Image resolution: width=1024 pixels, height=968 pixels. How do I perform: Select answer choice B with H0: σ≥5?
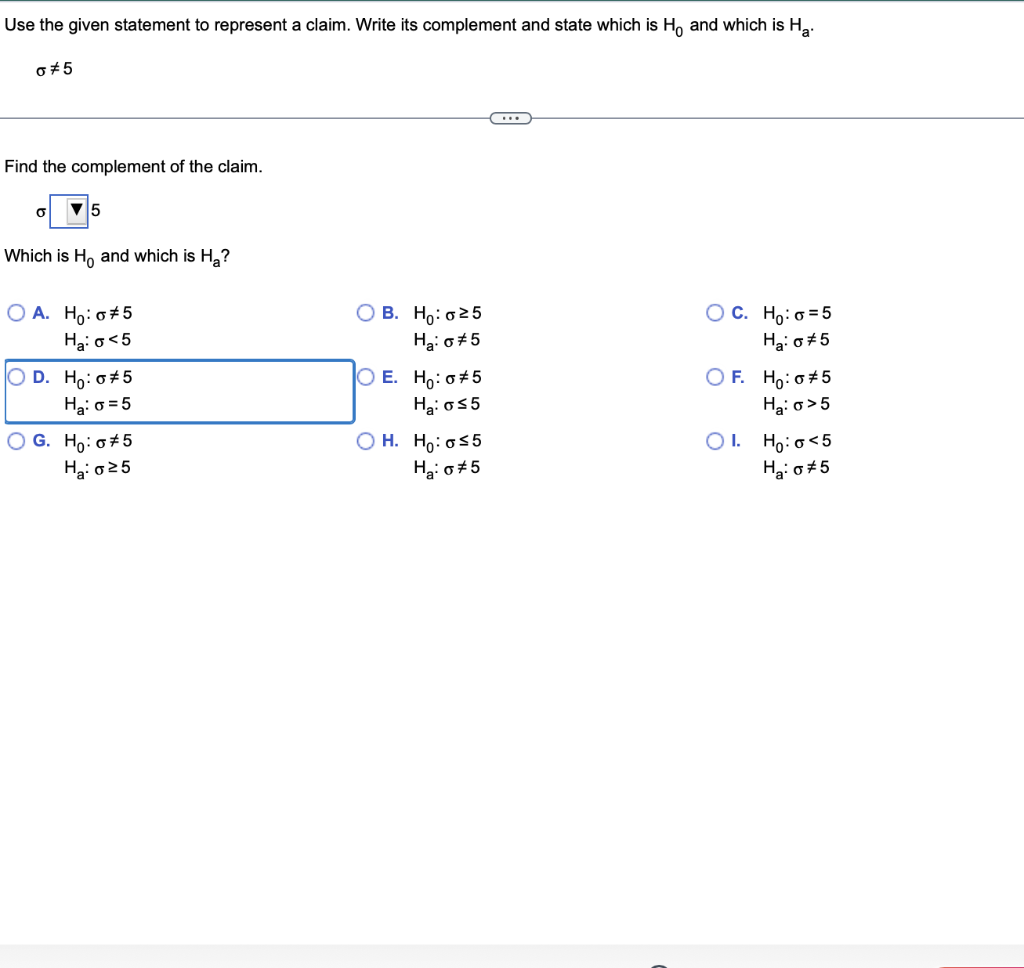[x=366, y=313]
